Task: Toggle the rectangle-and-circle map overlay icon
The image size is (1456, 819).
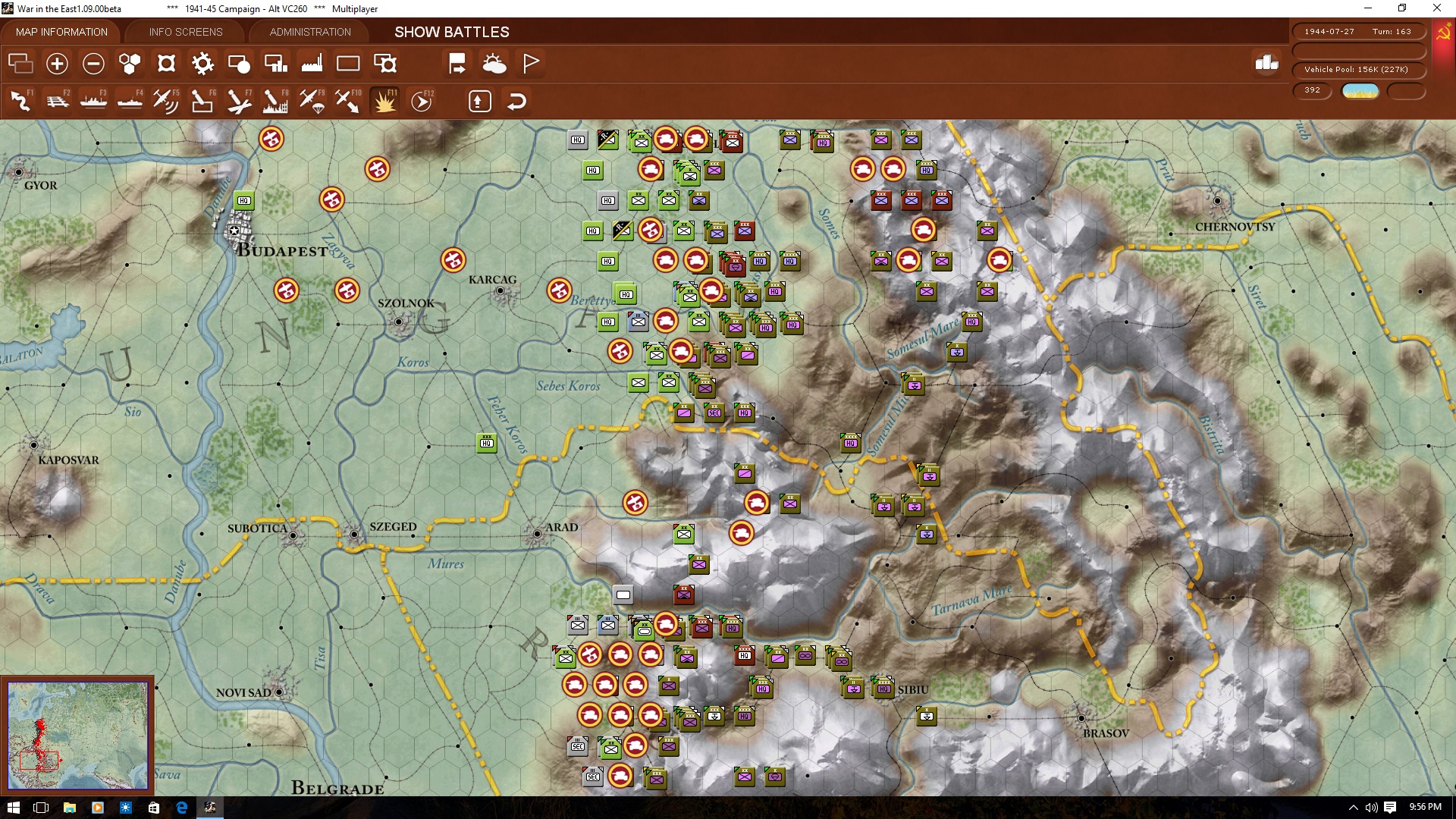Action: (239, 64)
